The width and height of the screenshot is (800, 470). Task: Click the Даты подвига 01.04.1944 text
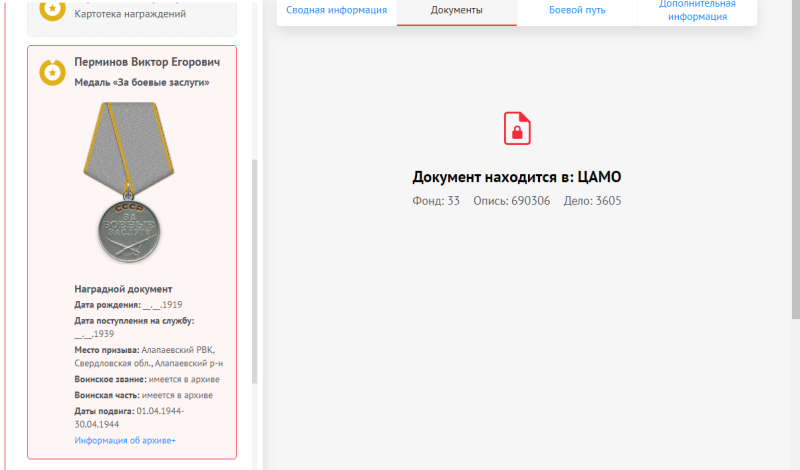click(x=129, y=418)
